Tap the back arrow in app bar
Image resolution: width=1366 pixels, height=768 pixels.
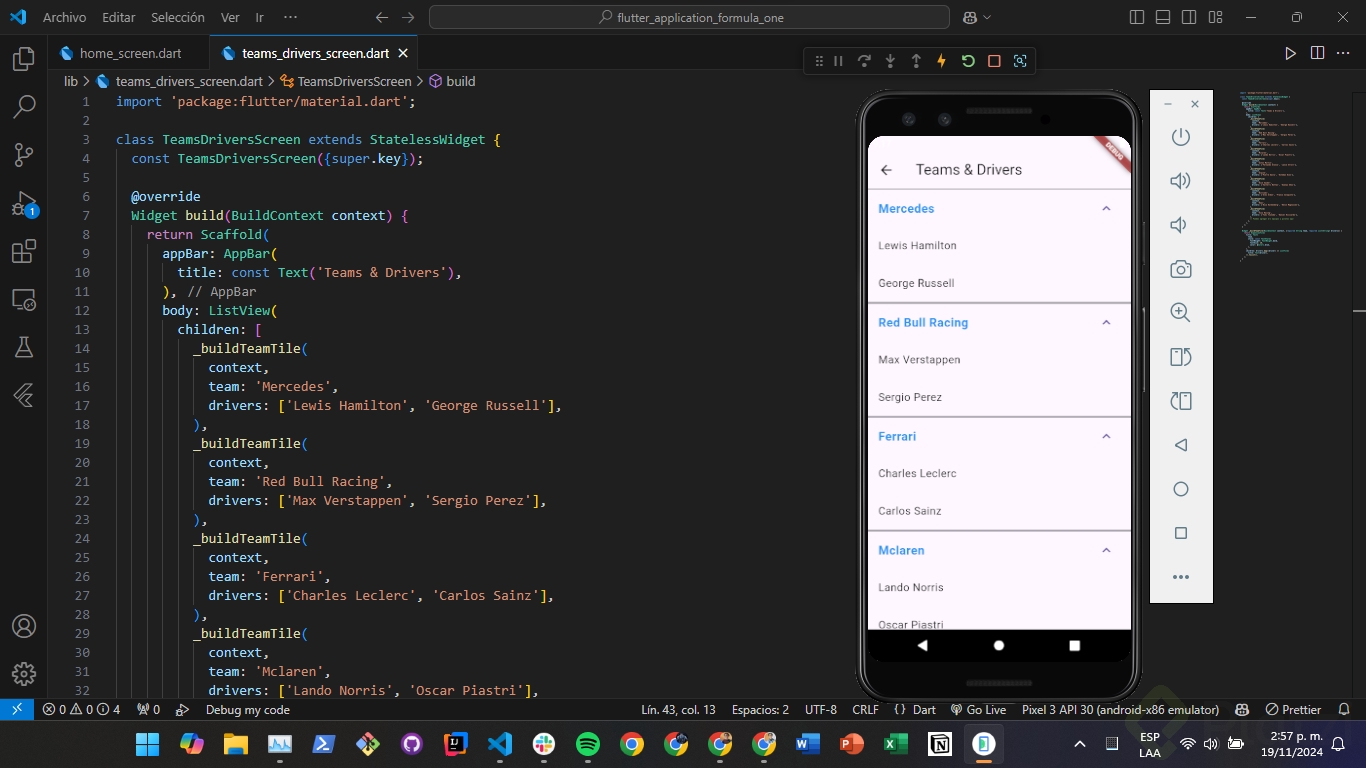[886, 170]
